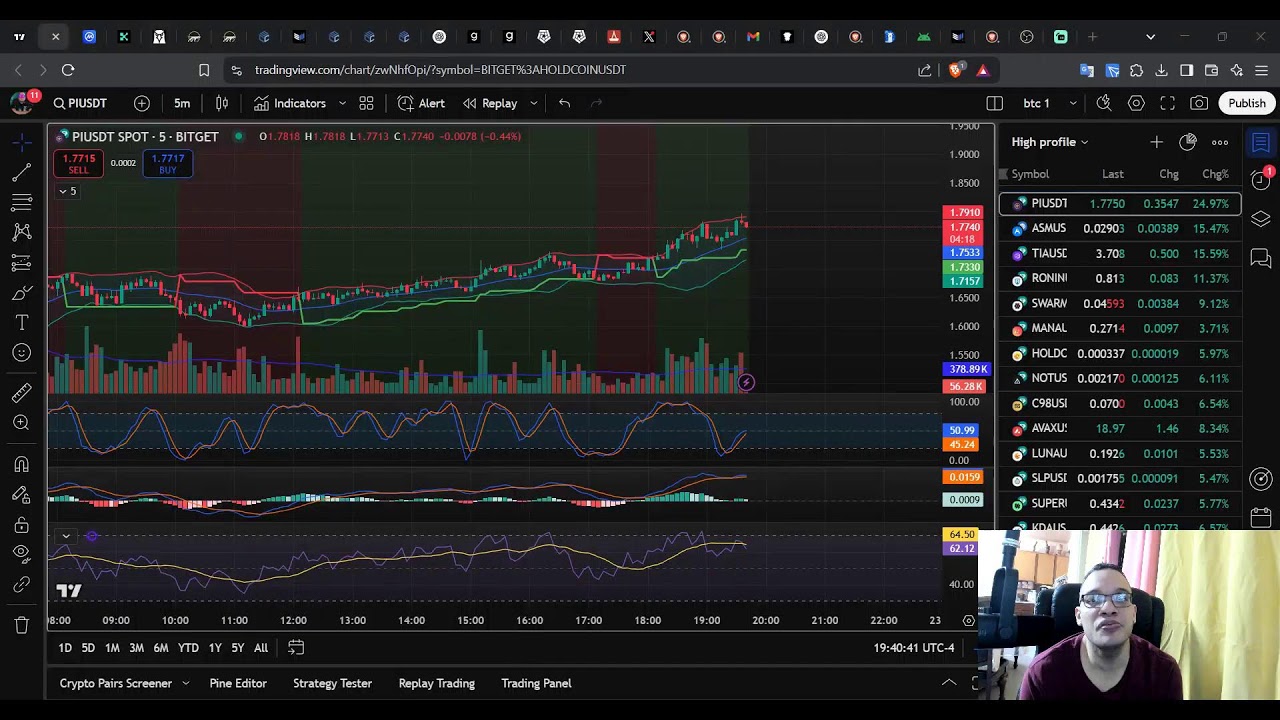The width and height of the screenshot is (1280, 720).
Task: Open the emoji icons tool
Action: tap(22, 352)
